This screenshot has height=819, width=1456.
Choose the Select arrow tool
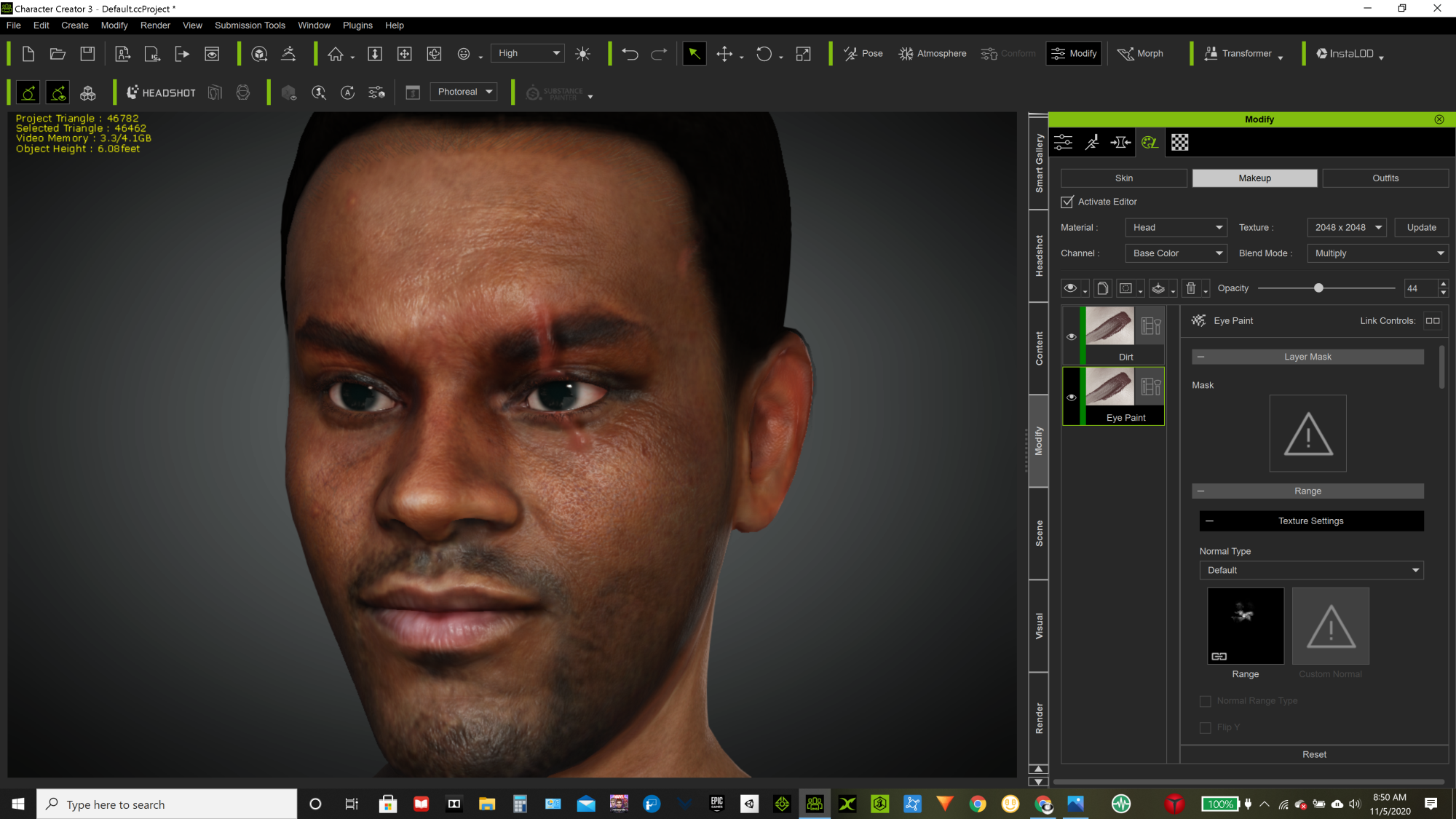click(695, 54)
